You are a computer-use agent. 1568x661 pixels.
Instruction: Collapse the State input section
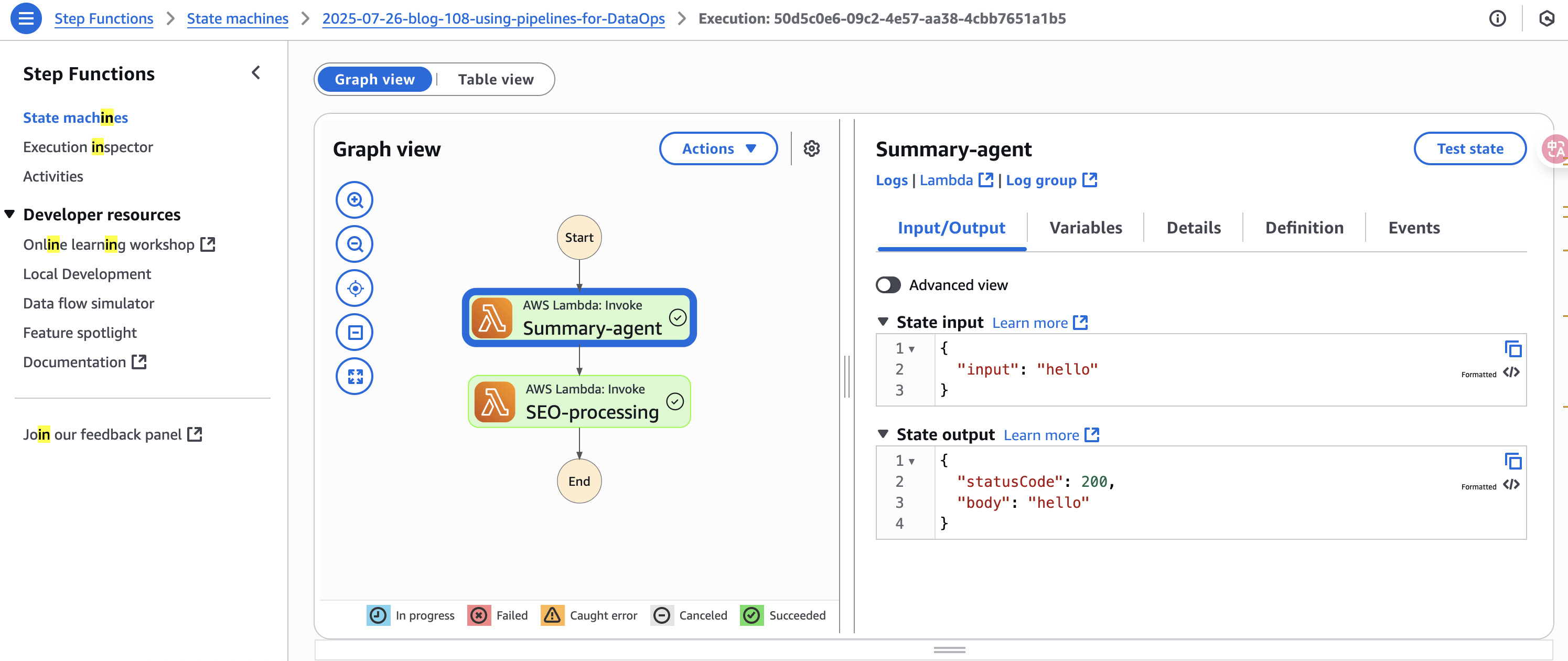point(883,322)
